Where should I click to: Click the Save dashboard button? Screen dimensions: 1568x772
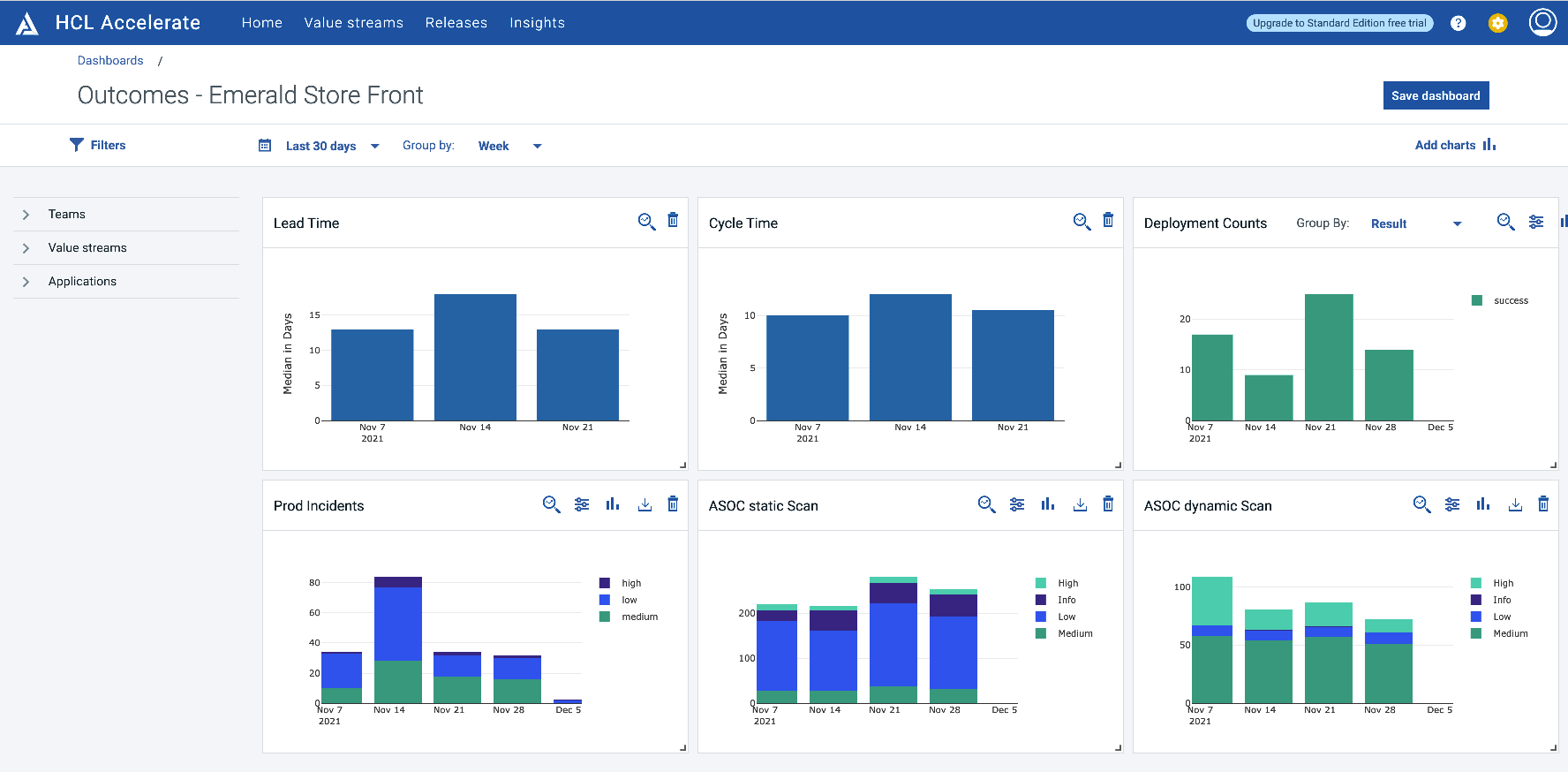(1436, 95)
